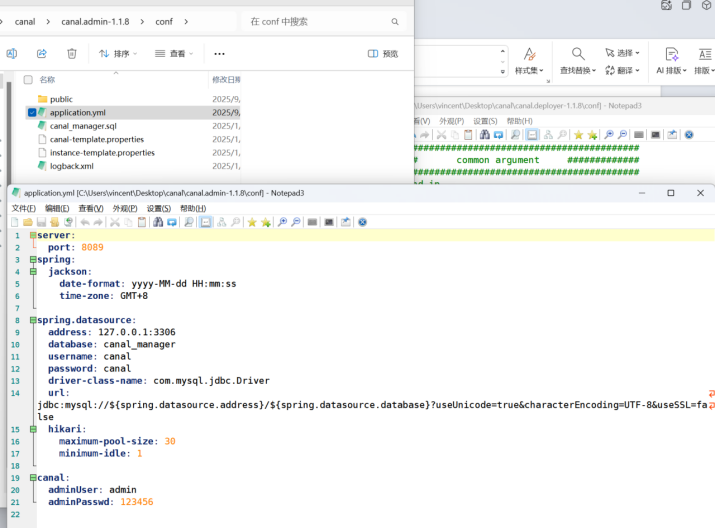Collapse the spring.datasource: fold marker on line 8
The height and width of the screenshot is (528, 715).
click(33, 320)
